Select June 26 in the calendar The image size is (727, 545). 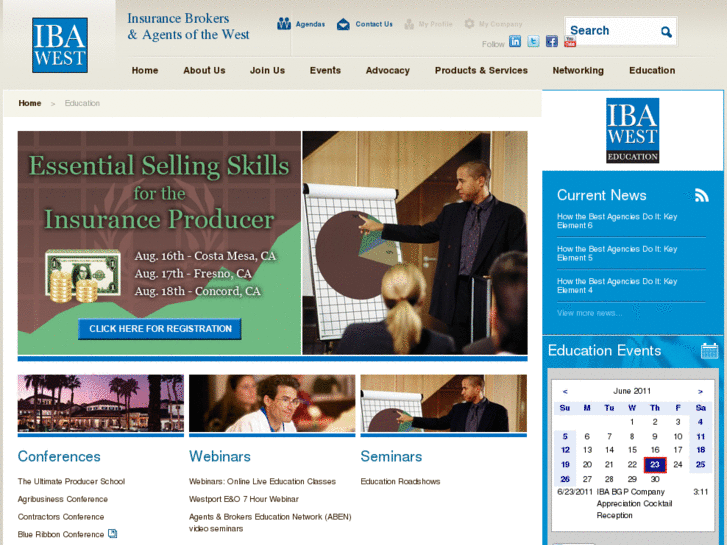pyautogui.click(x=565, y=479)
